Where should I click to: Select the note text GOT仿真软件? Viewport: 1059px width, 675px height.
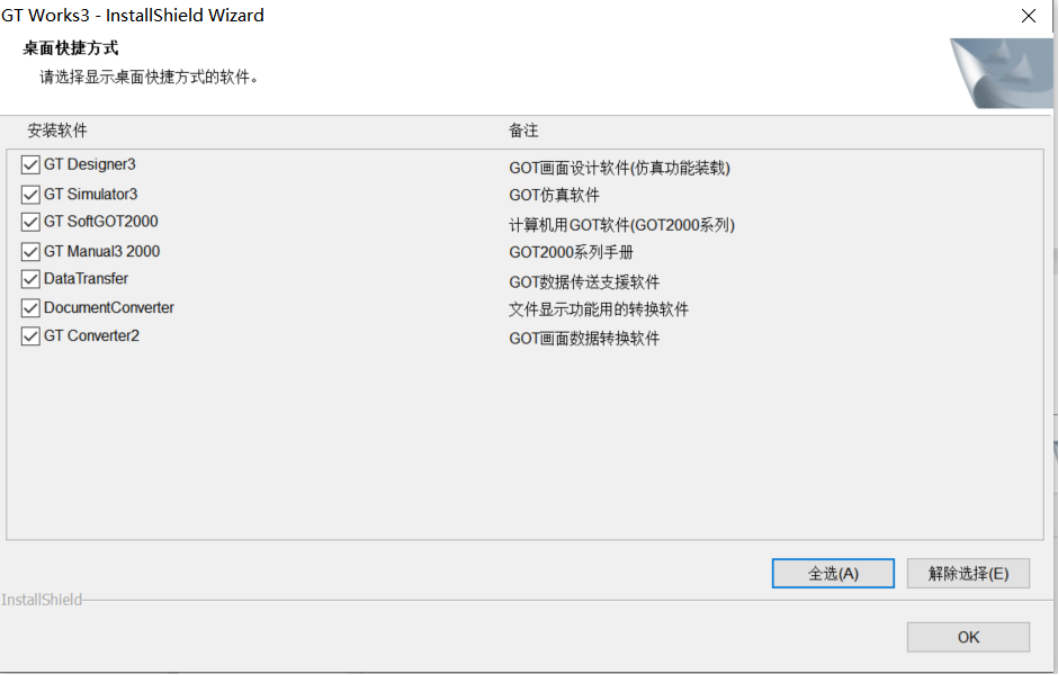[x=554, y=195]
